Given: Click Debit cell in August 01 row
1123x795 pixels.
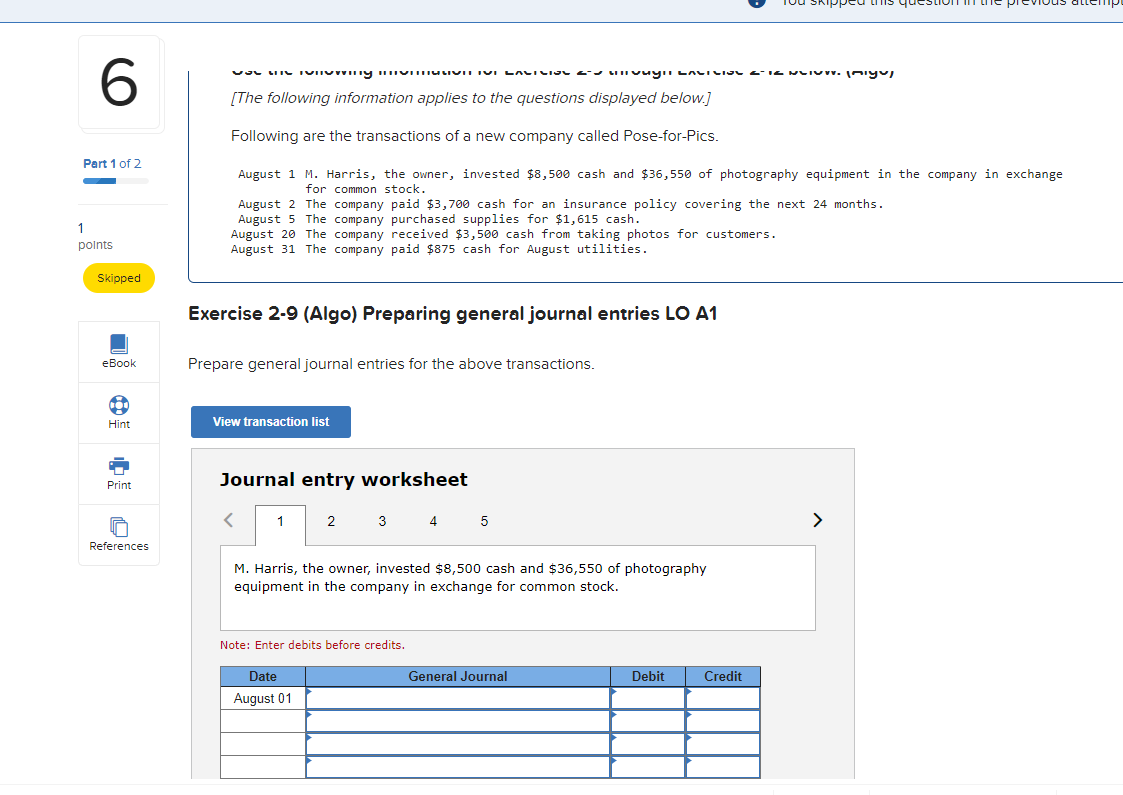Looking at the screenshot, I should pos(648,698).
